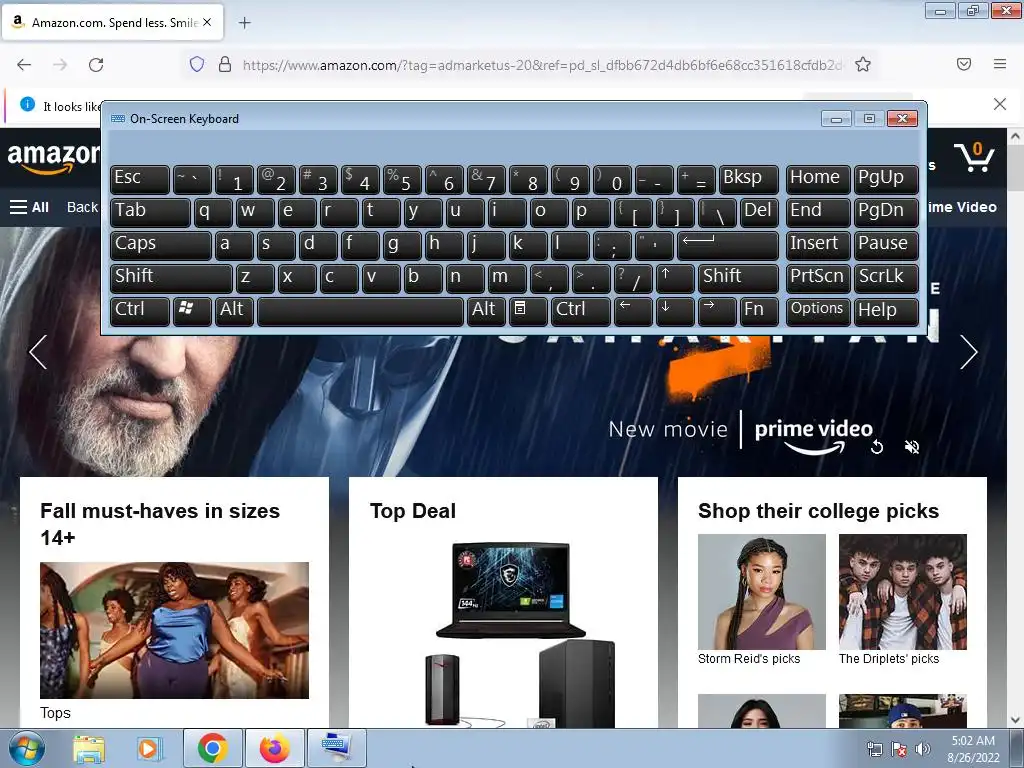Open the taskbar clock showing 5:02 AM

coord(973,749)
